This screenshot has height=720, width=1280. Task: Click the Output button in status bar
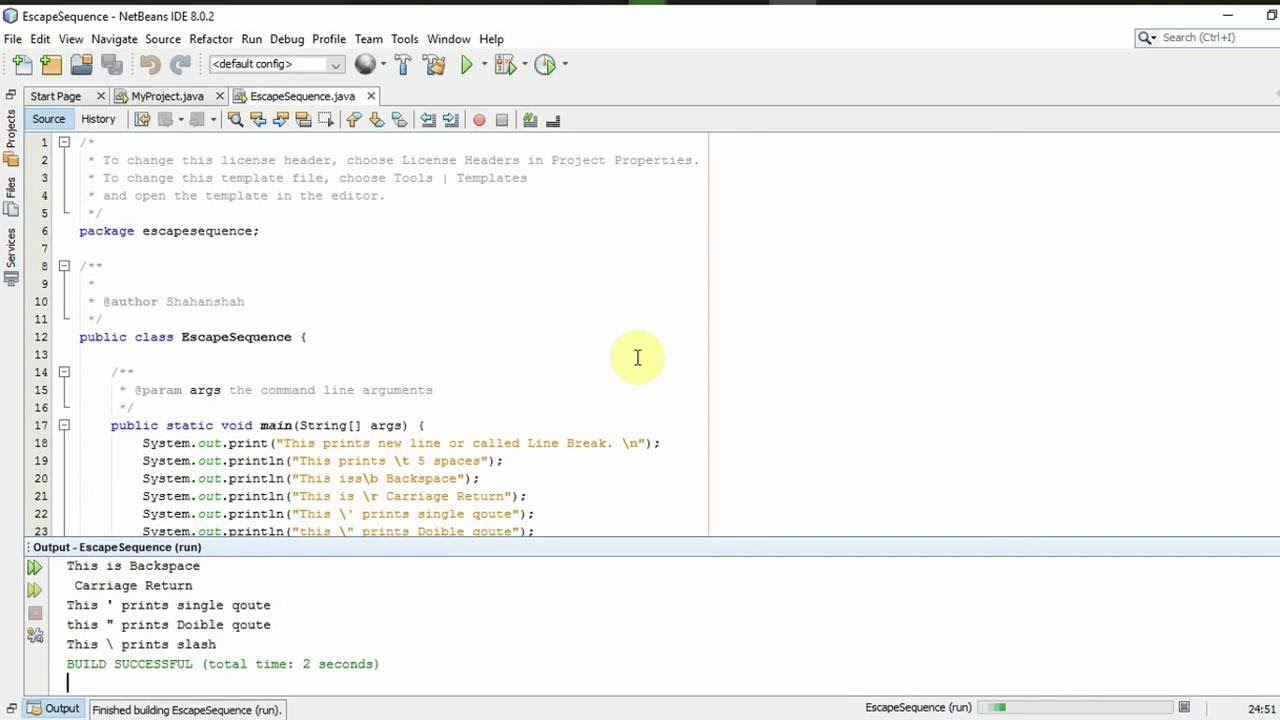click(x=53, y=709)
